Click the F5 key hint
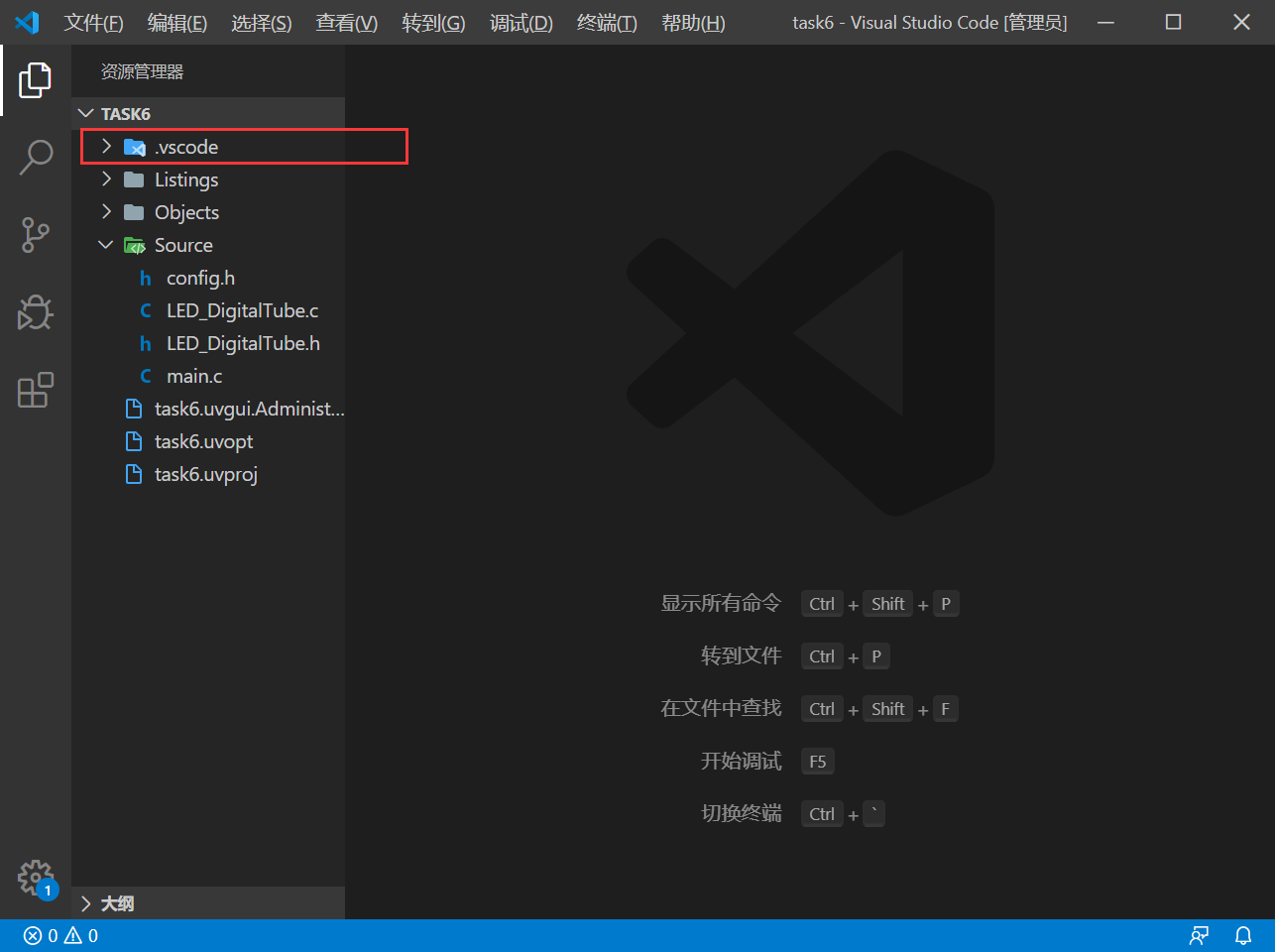Screen dimensions: 1275x952 coord(818,762)
